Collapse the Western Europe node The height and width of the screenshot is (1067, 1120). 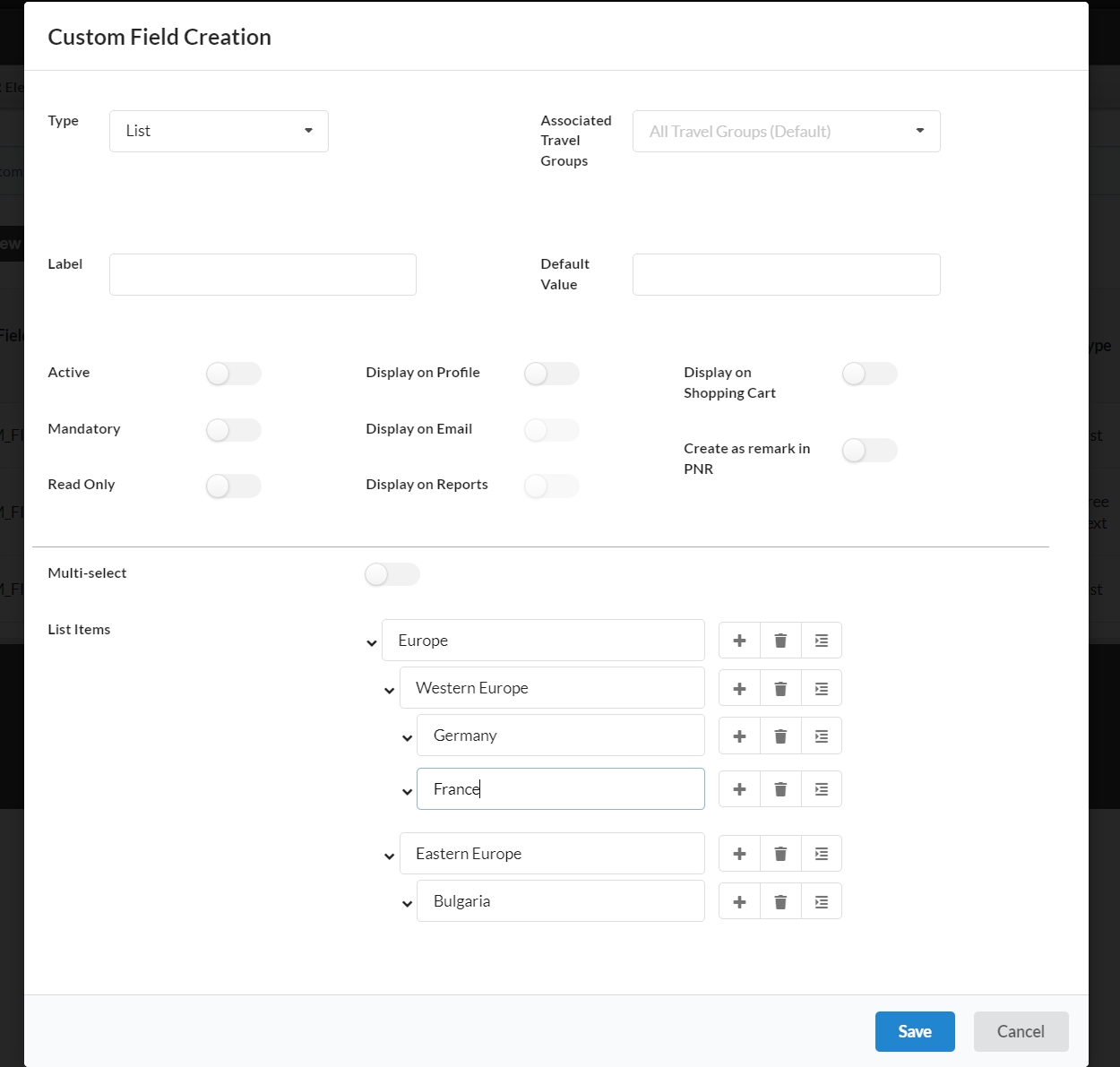tap(389, 691)
